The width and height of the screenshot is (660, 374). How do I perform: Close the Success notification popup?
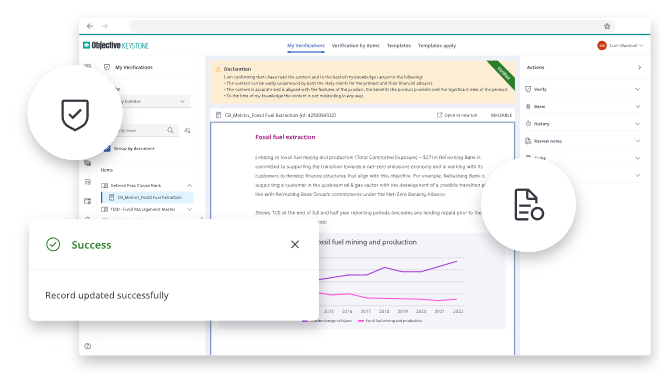tap(295, 244)
